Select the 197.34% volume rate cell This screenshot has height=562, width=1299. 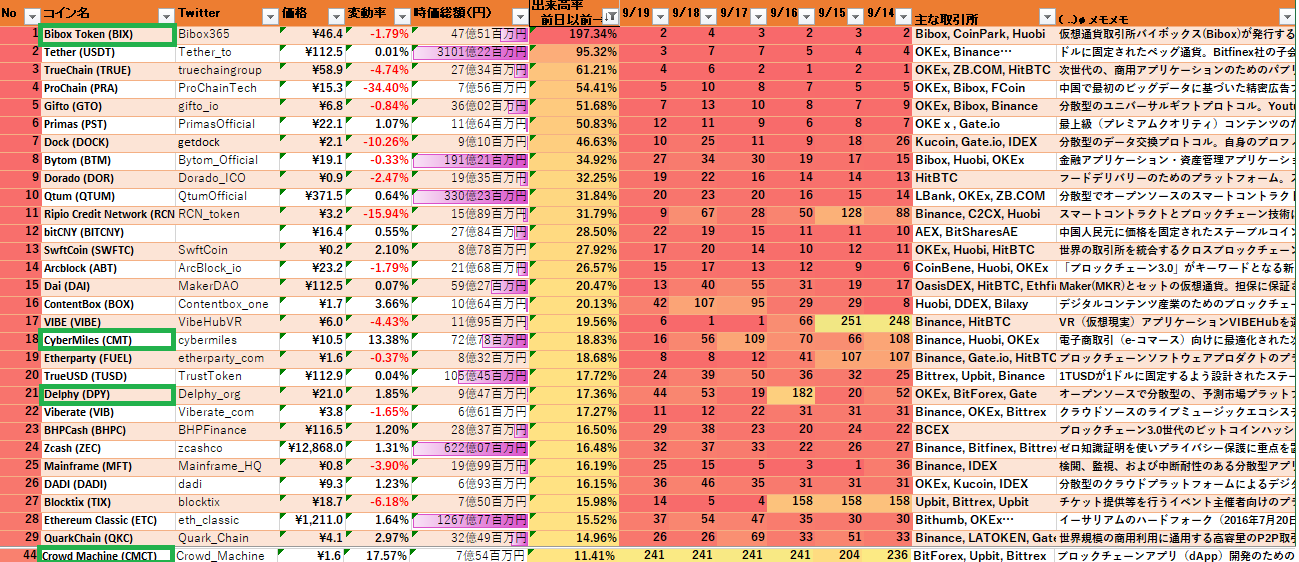[x=573, y=34]
